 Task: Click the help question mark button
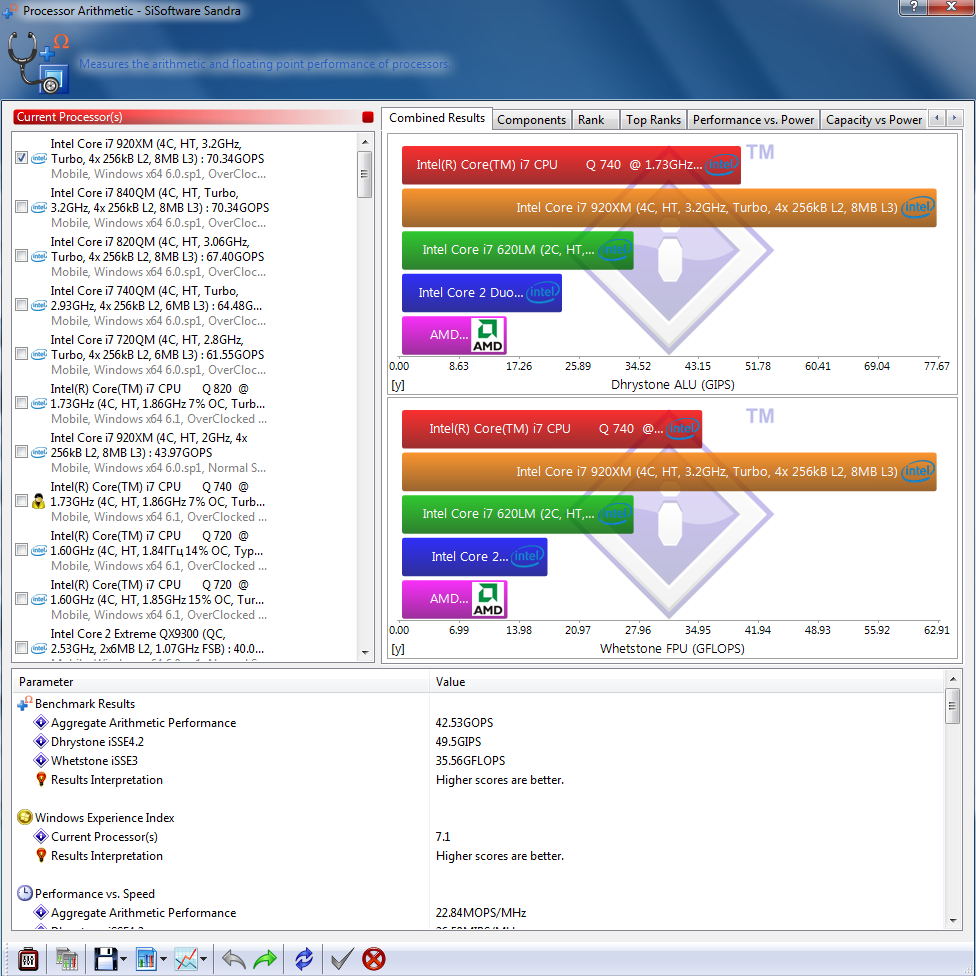pyautogui.click(x=913, y=7)
